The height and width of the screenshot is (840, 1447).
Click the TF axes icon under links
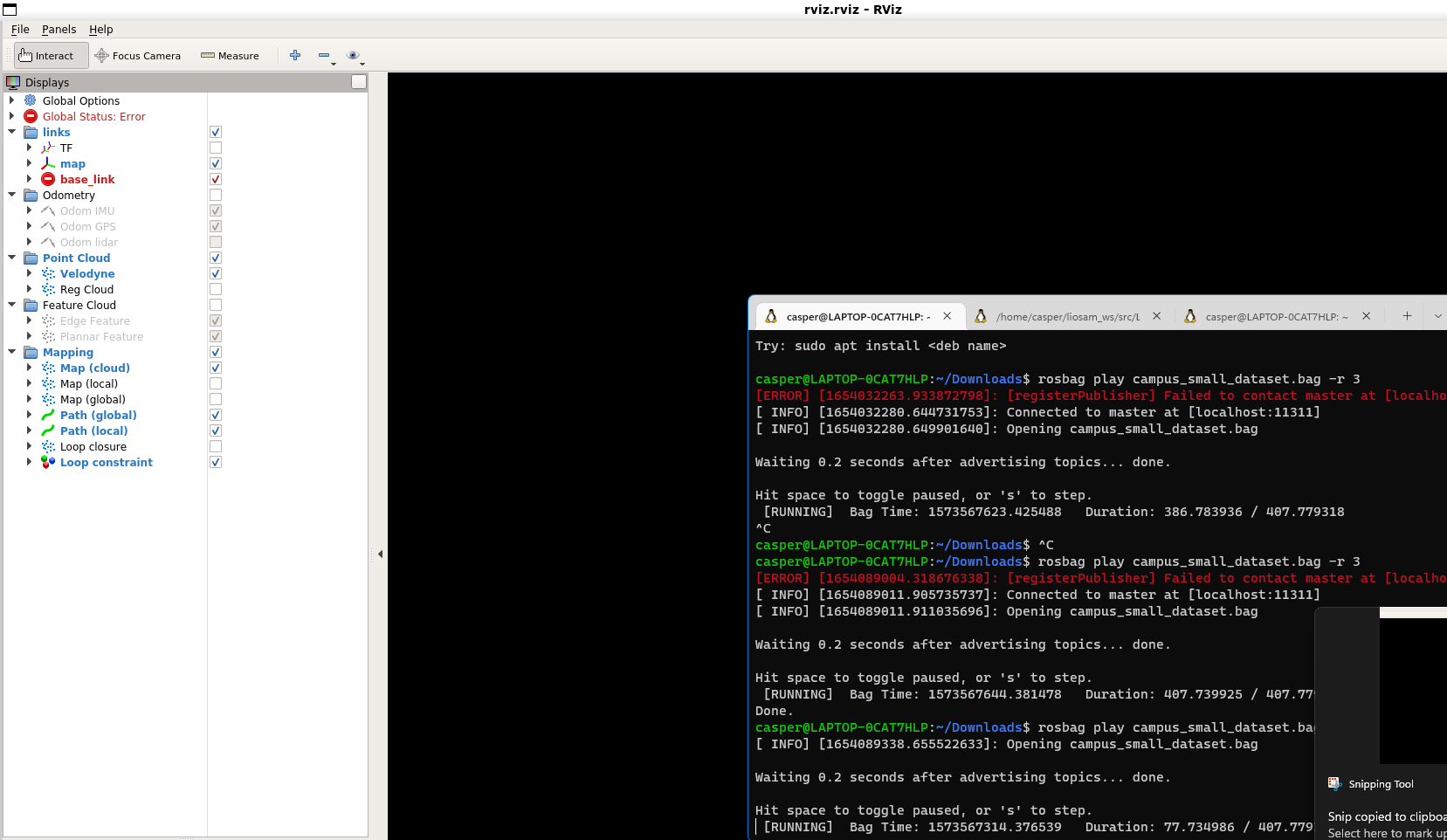(49, 148)
